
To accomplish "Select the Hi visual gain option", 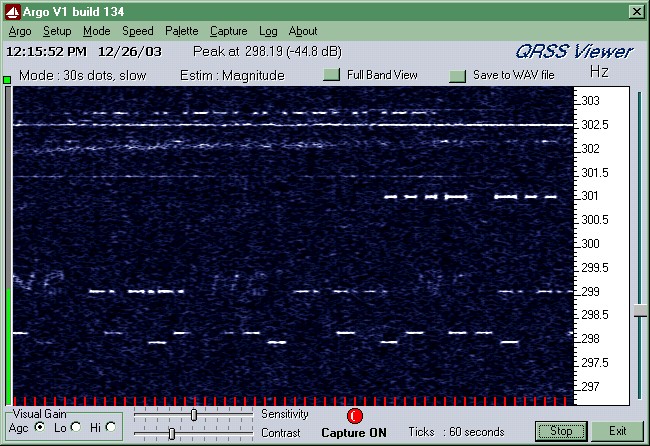I will point(110,427).
